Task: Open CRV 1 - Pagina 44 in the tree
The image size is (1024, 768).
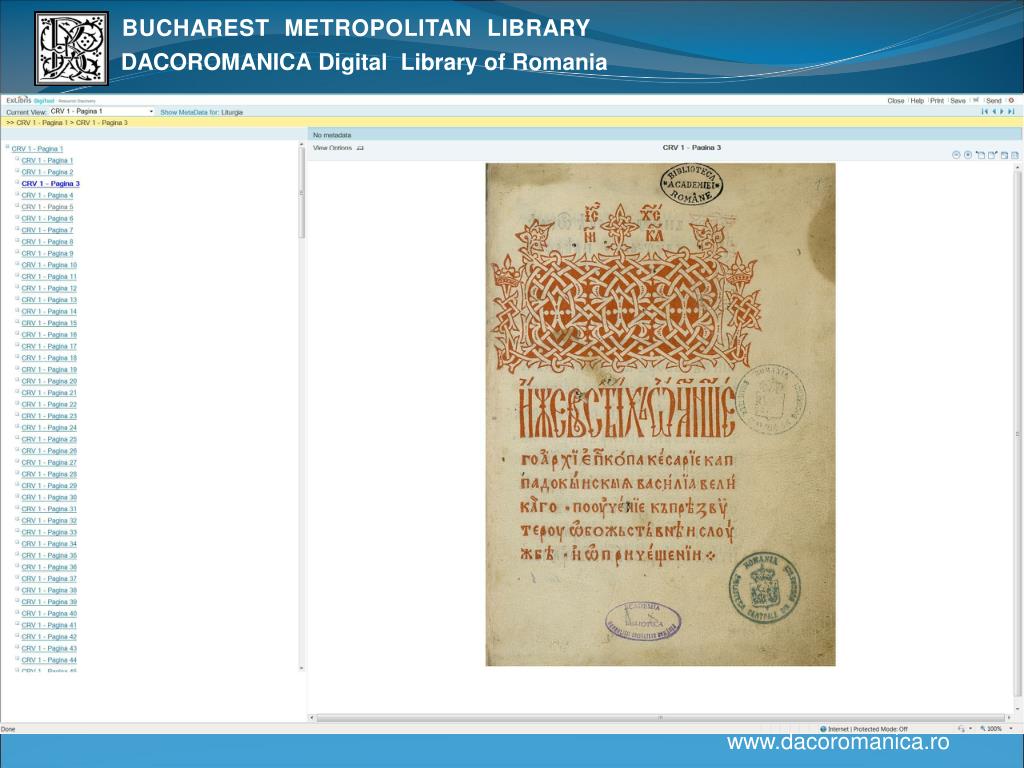Action: pos(49,660)
